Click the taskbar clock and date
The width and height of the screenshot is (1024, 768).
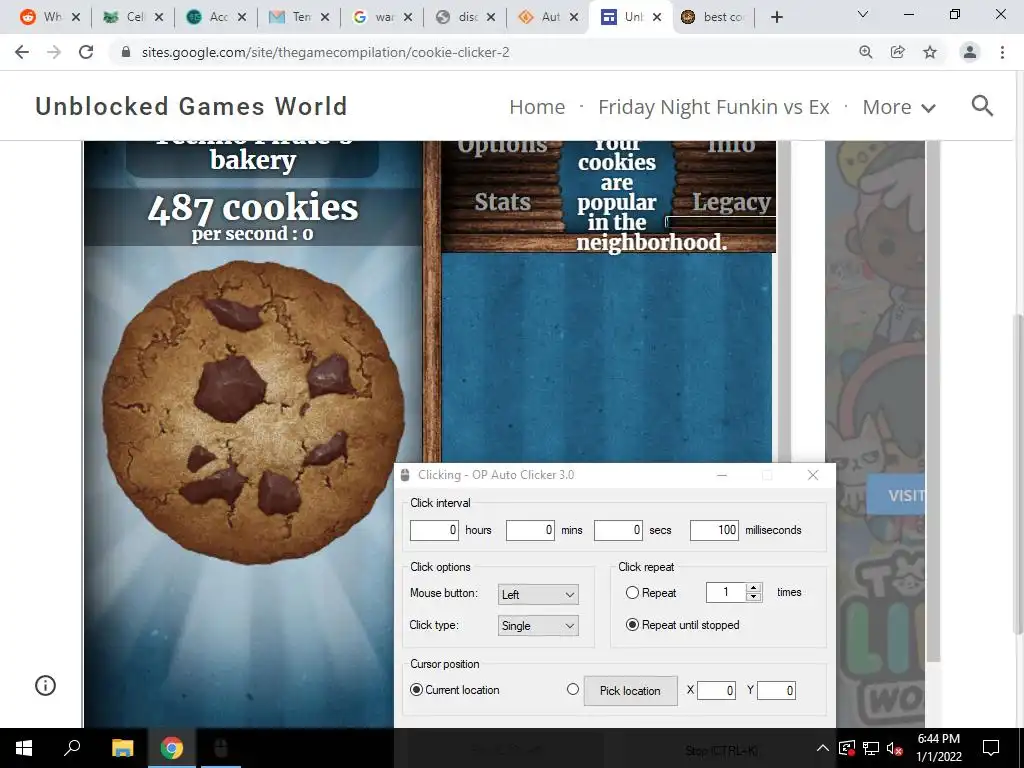(x=938, y=748)
